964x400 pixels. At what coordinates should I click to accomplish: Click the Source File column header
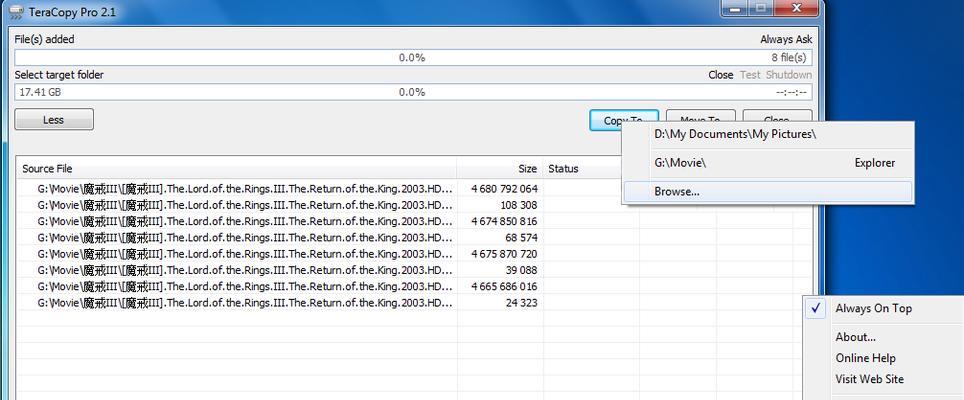tap(237, 168)
